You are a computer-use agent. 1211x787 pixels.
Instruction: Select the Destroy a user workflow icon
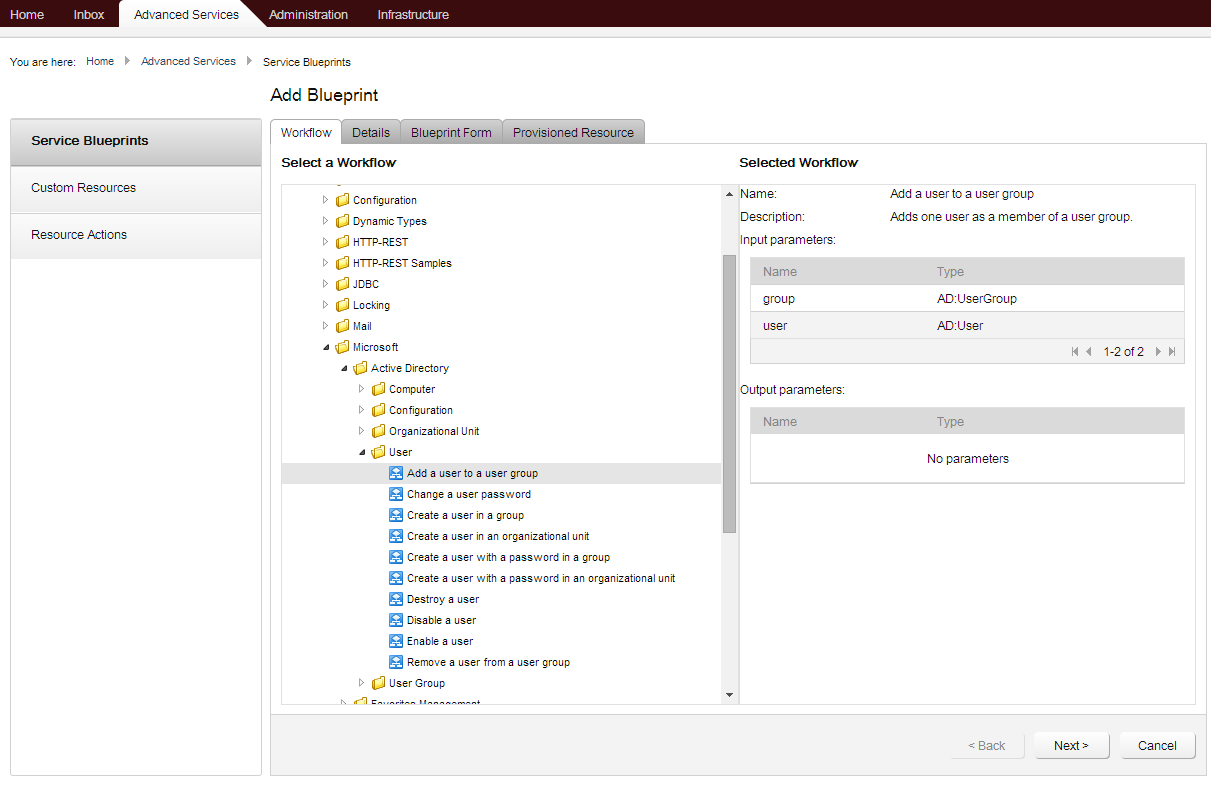pos(397,598)
